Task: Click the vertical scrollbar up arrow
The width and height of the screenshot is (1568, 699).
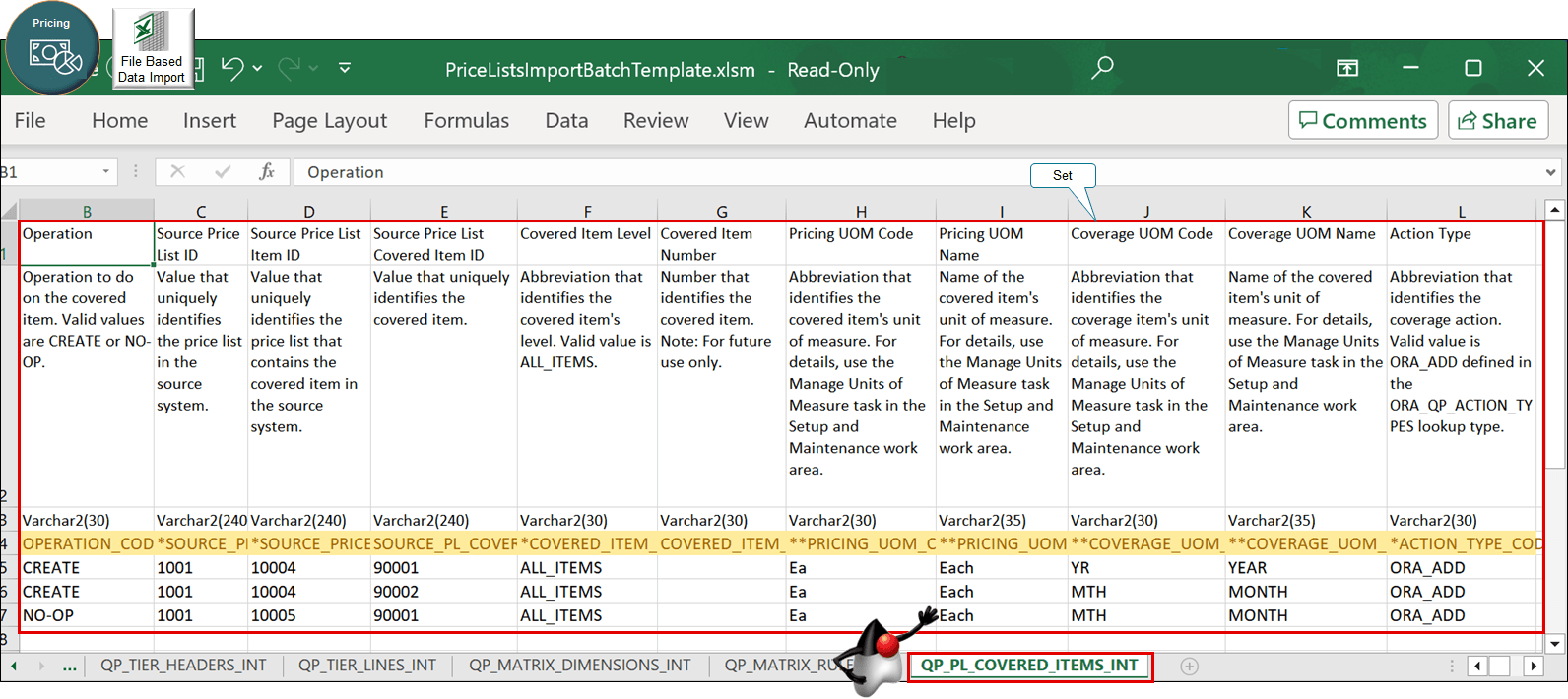Action: click(1555, 210)
